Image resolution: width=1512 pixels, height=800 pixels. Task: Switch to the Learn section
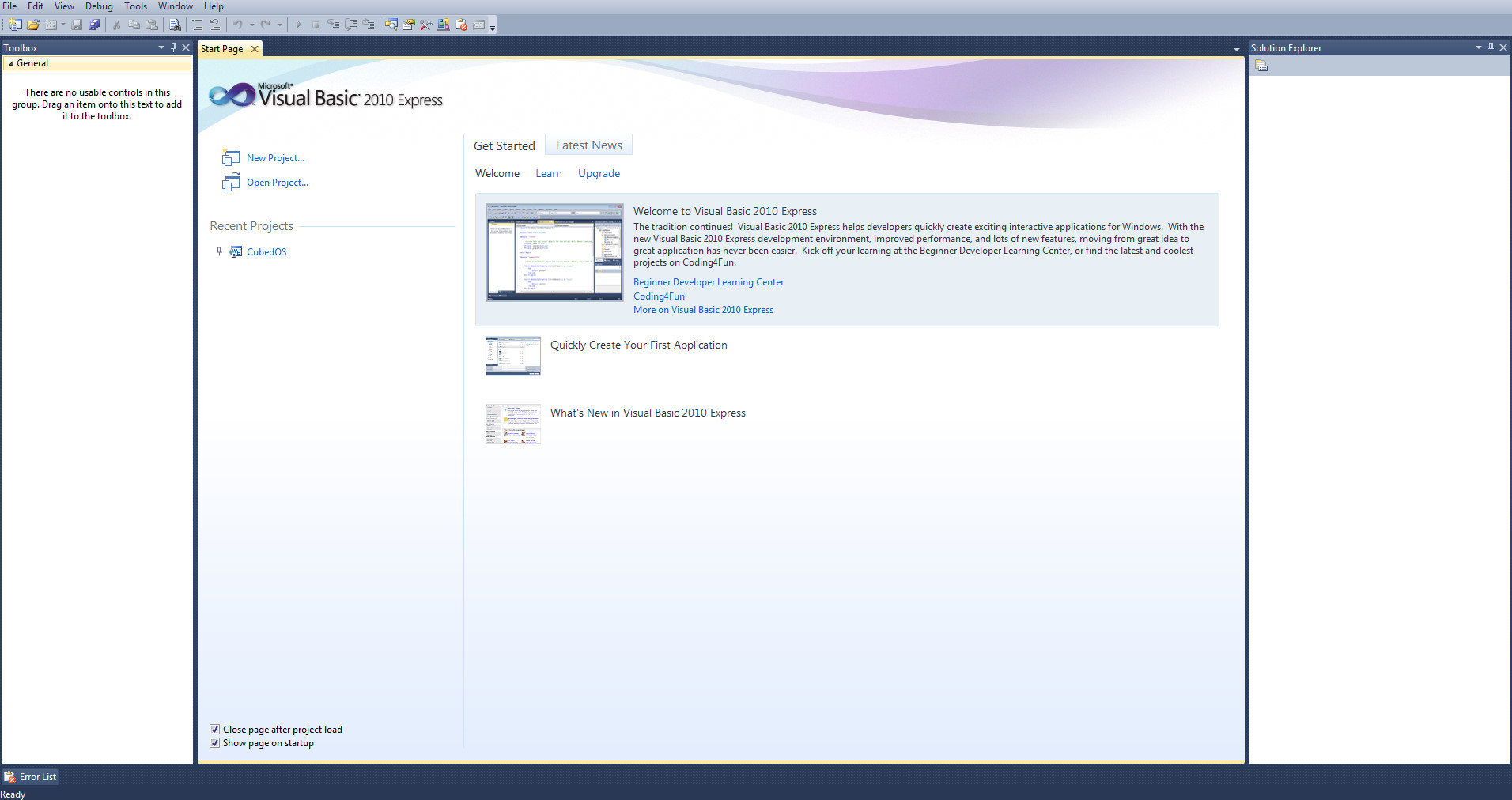(549, 173)
